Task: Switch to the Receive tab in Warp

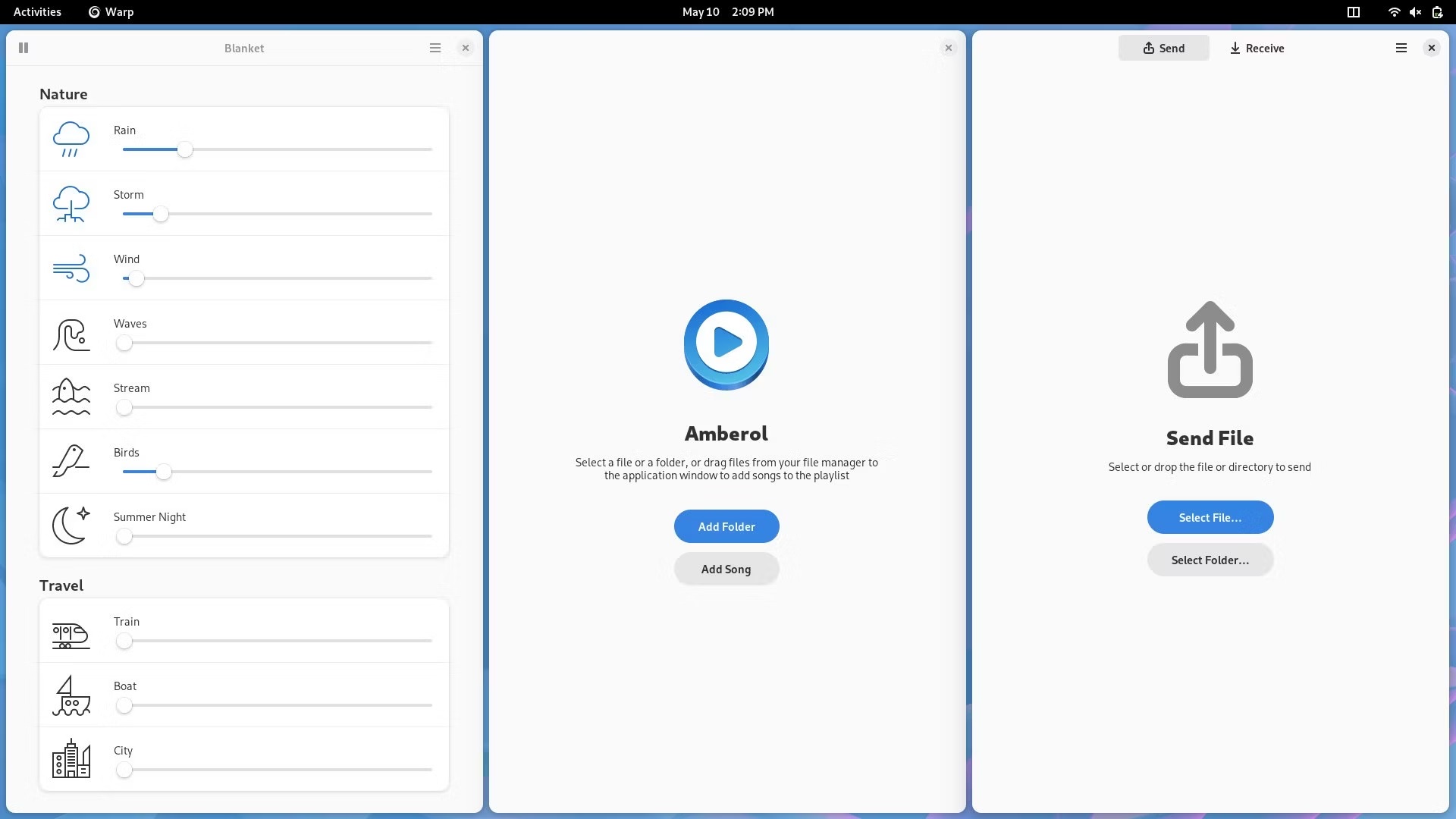Action: pyautogui.click(x=1257, y=48)
